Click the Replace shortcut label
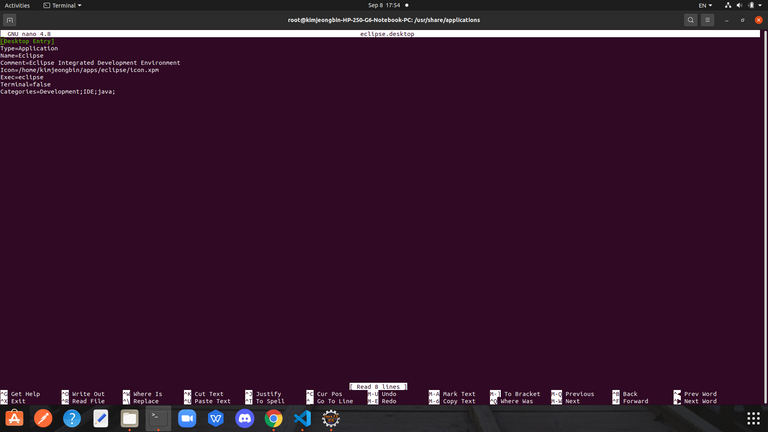This screenshot has height=432, width=768. coord(146,401)
